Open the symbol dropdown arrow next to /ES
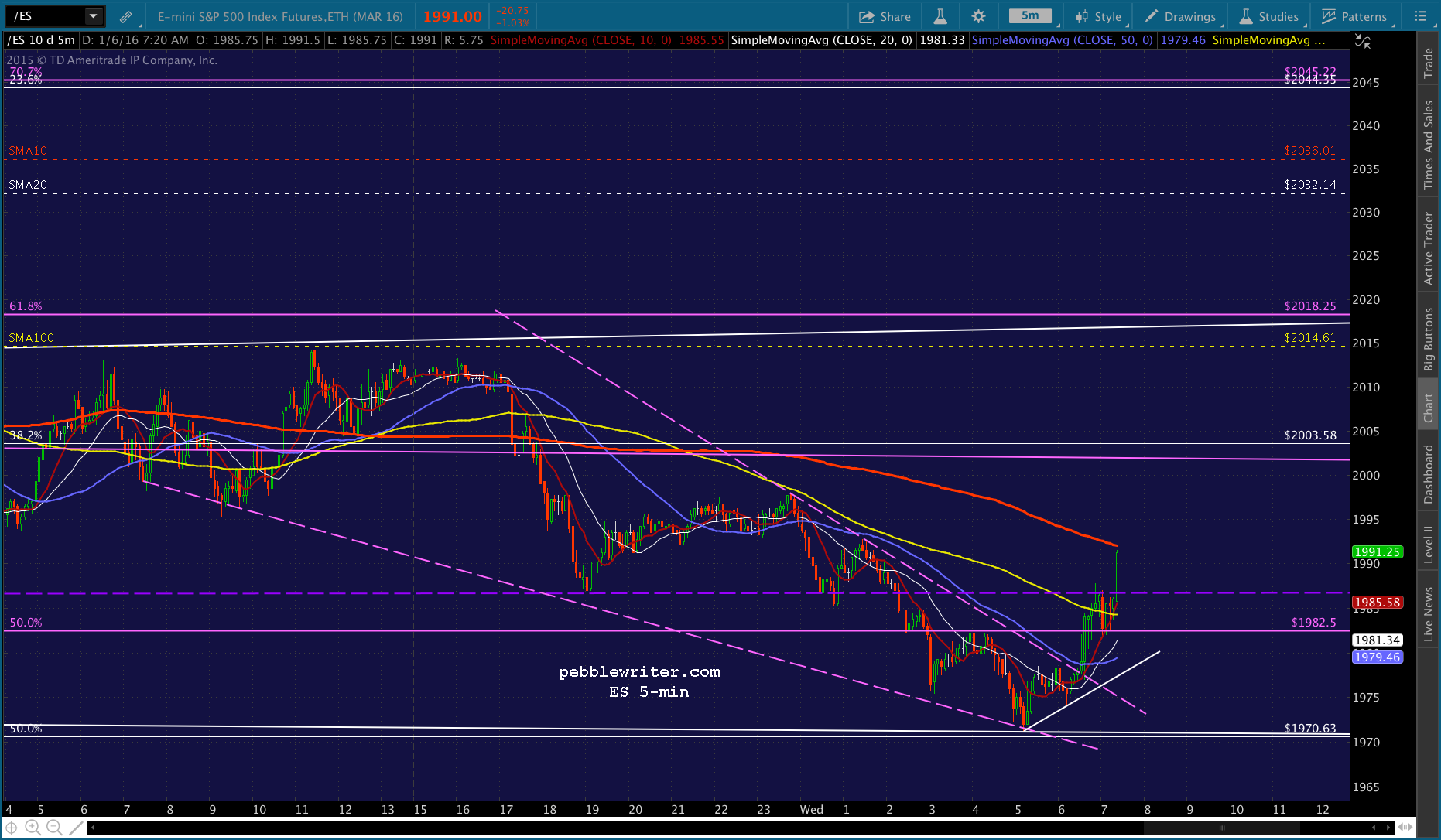The height and width of the screenshot is (840, 1441). pos(94,16)
